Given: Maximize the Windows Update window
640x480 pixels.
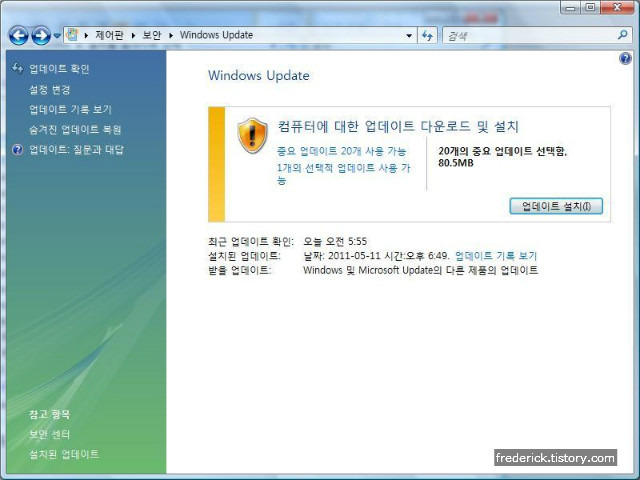Looking at the screenshot, I should (x=591, y=8).
